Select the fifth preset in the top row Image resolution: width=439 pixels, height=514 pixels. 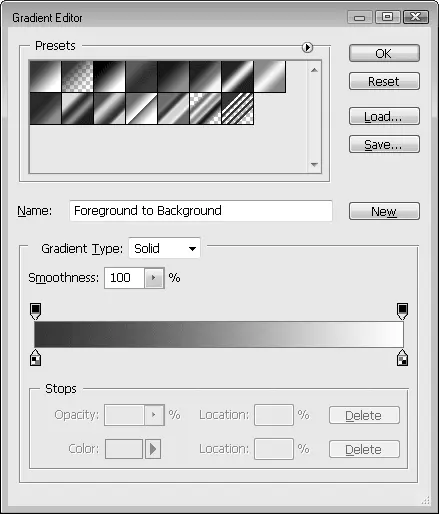pos(173,76)
